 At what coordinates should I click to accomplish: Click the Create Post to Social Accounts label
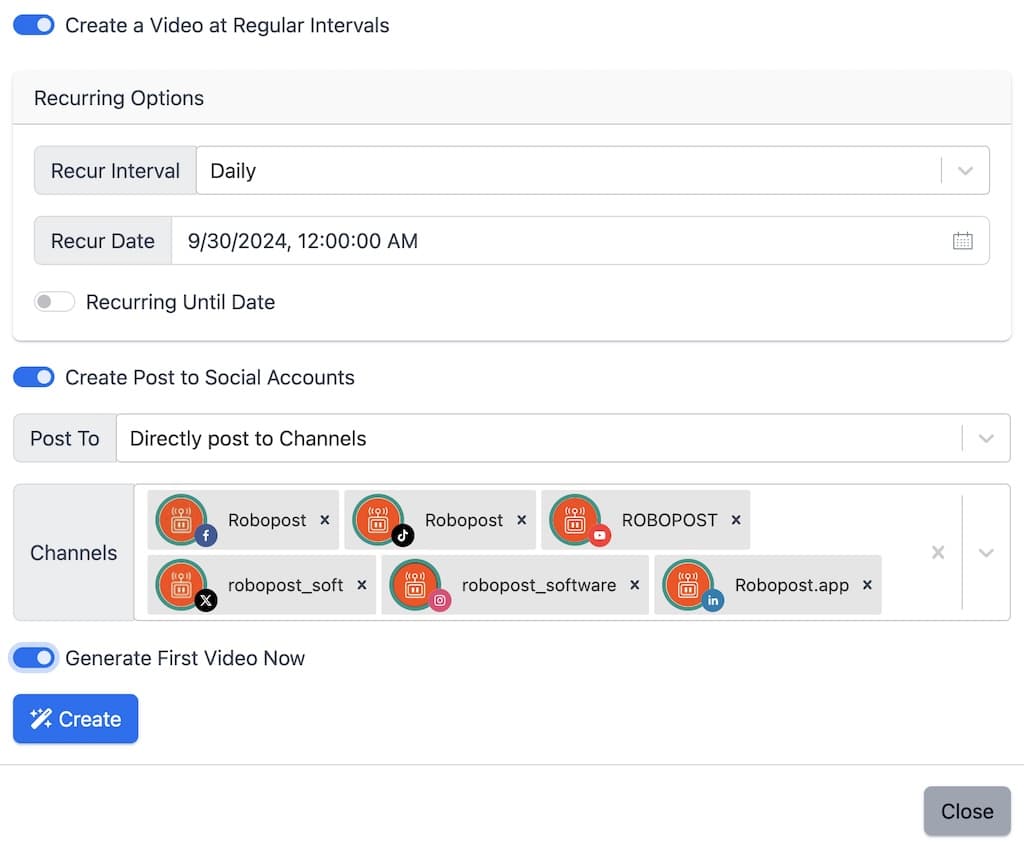(210, 377)
